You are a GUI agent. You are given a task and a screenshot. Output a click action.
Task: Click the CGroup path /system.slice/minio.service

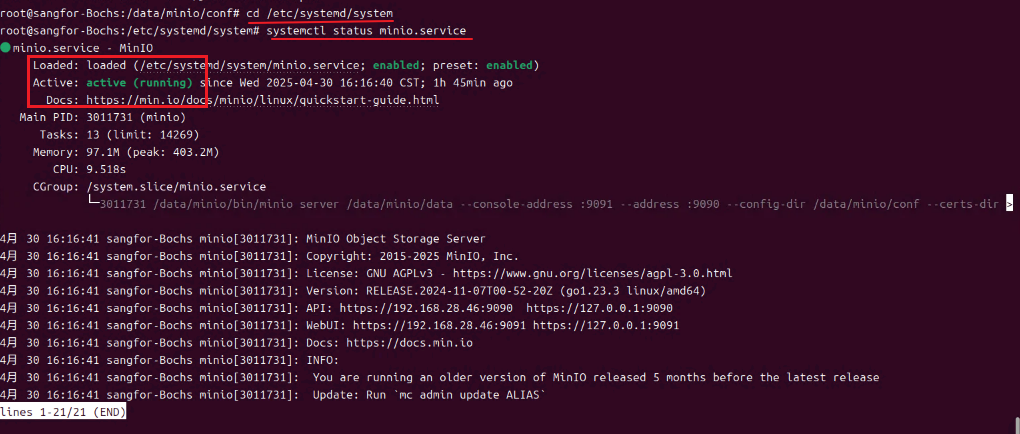tap(176, 187)
